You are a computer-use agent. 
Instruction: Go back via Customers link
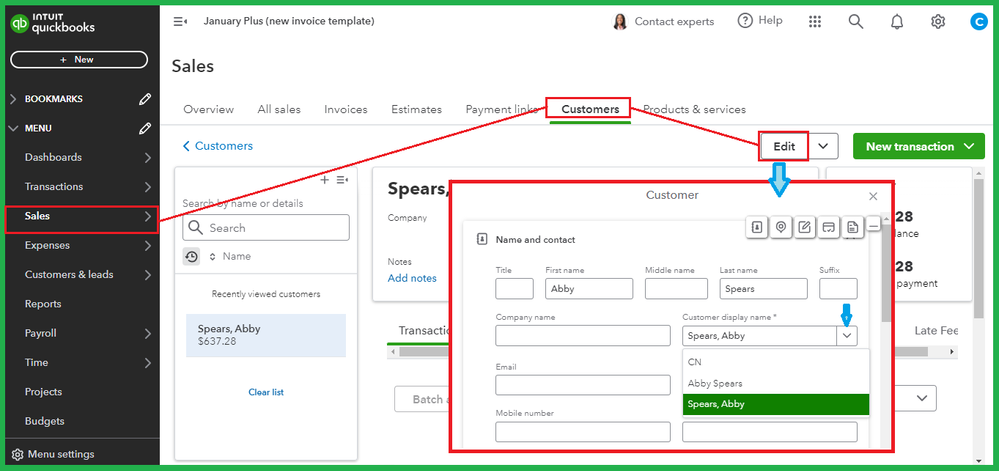[218, 146]
